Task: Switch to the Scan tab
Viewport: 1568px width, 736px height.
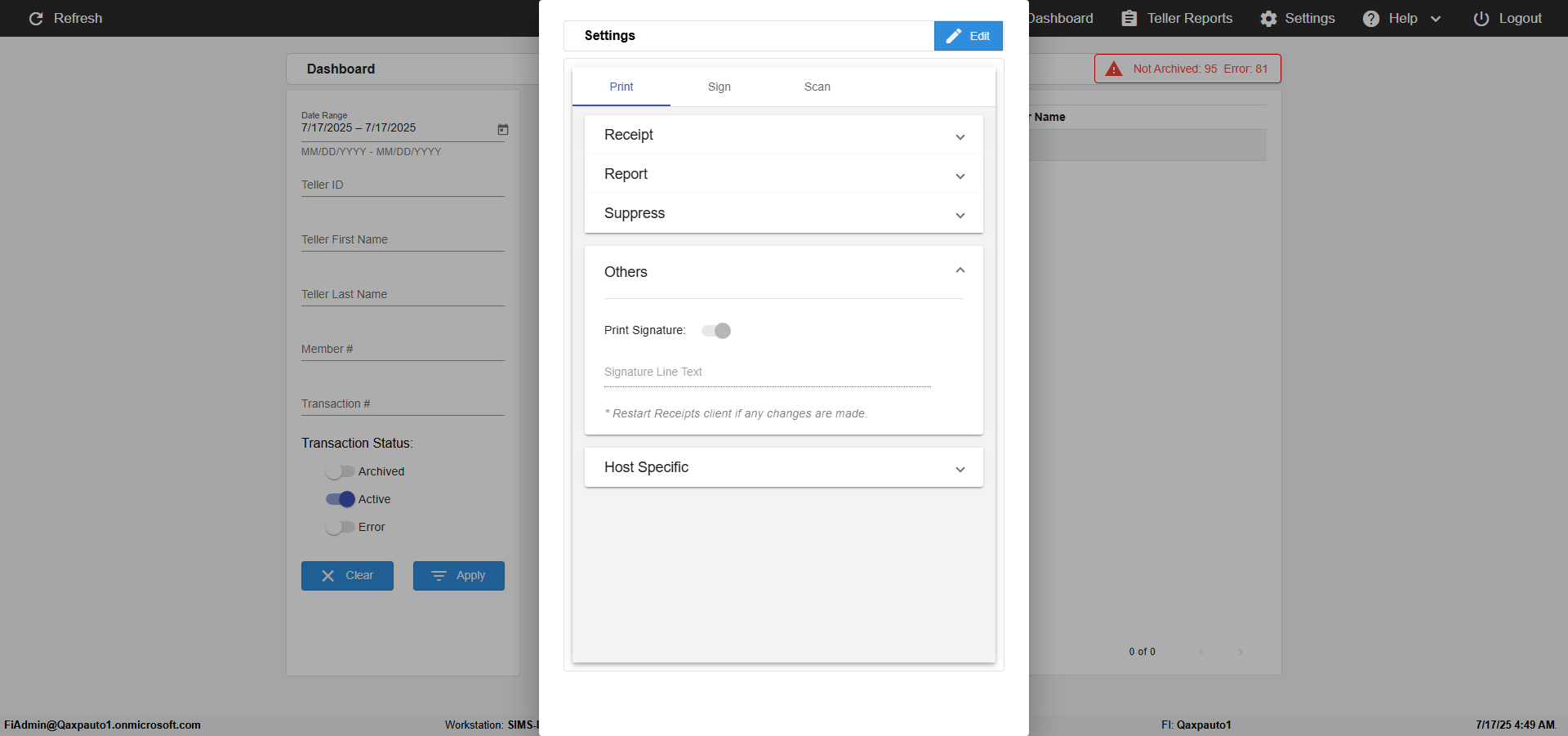Action: pyautogui.click(x=817, y=87)
